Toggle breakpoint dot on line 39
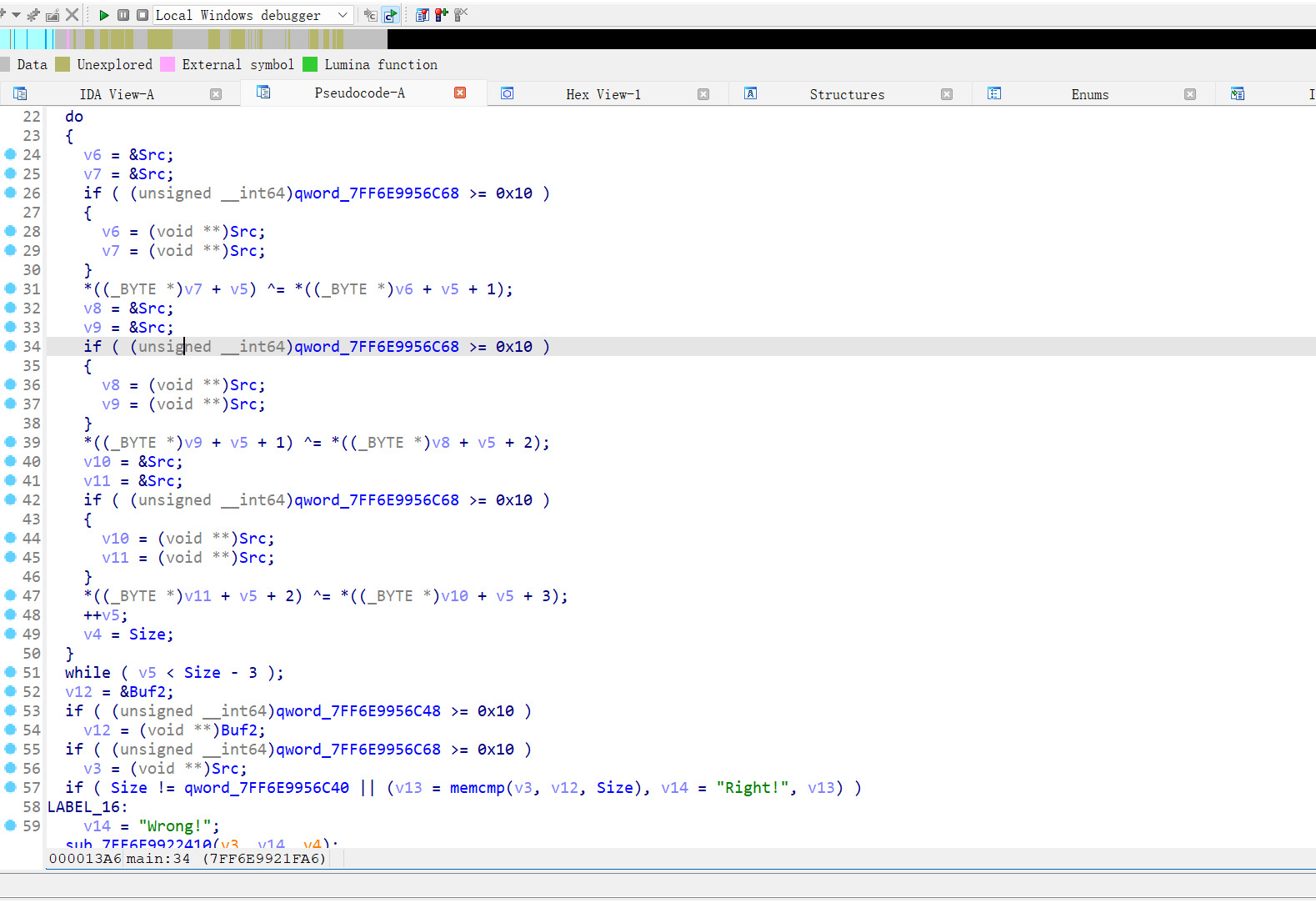The image size is (1316, 903). click(x=10, y=442)
